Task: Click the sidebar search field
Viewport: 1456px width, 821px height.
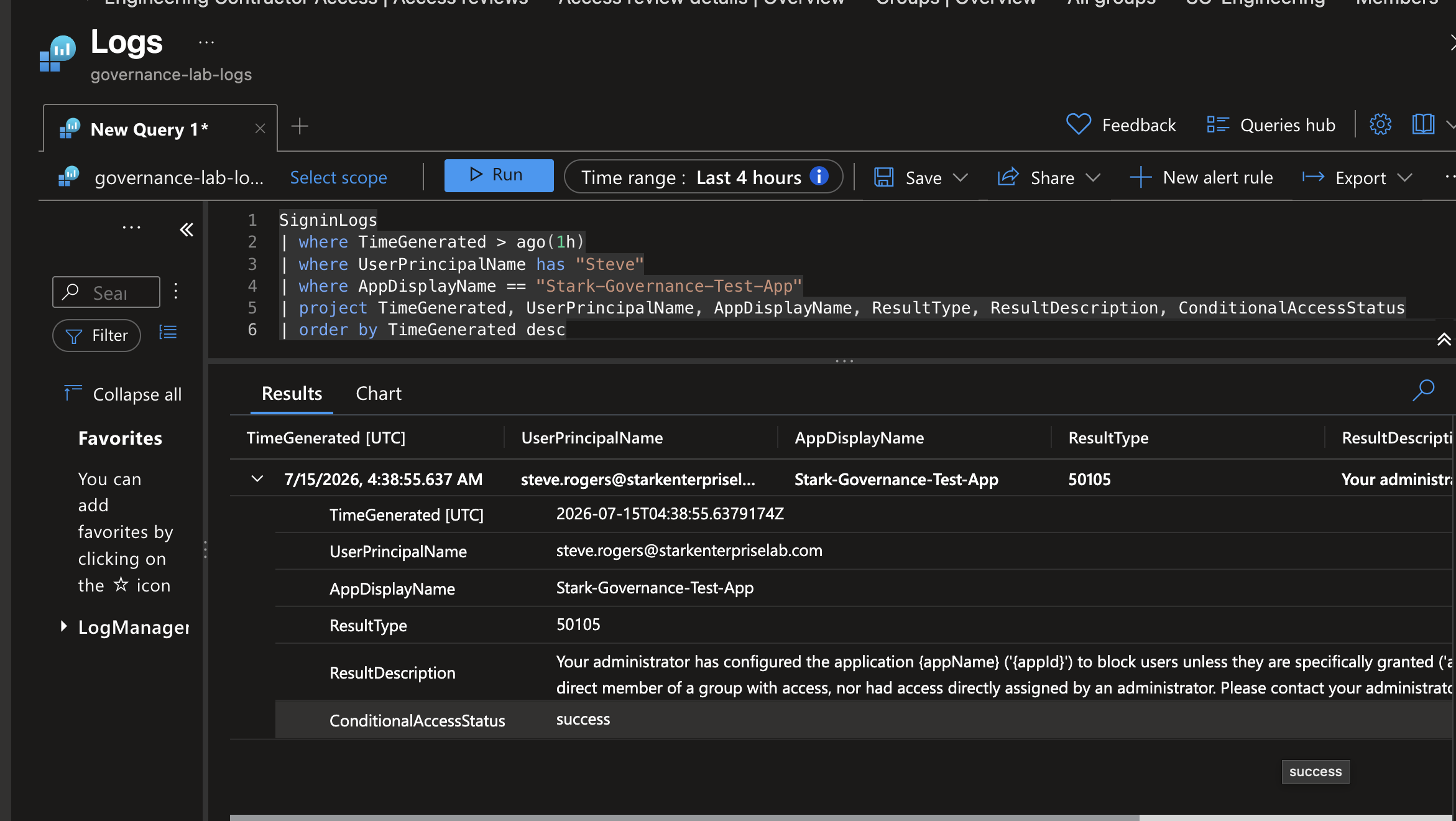Action: (106, 292)
